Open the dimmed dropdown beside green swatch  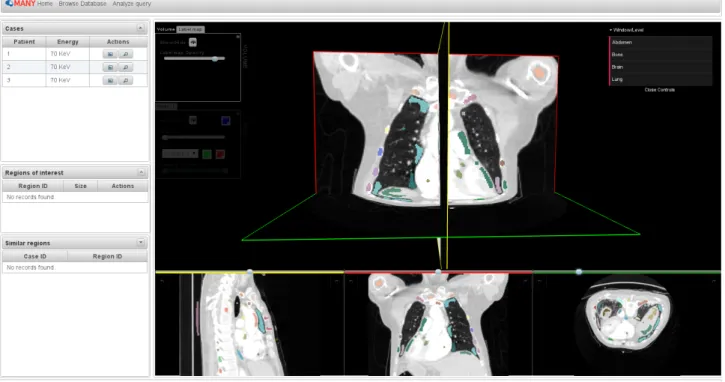pos(180,154)
